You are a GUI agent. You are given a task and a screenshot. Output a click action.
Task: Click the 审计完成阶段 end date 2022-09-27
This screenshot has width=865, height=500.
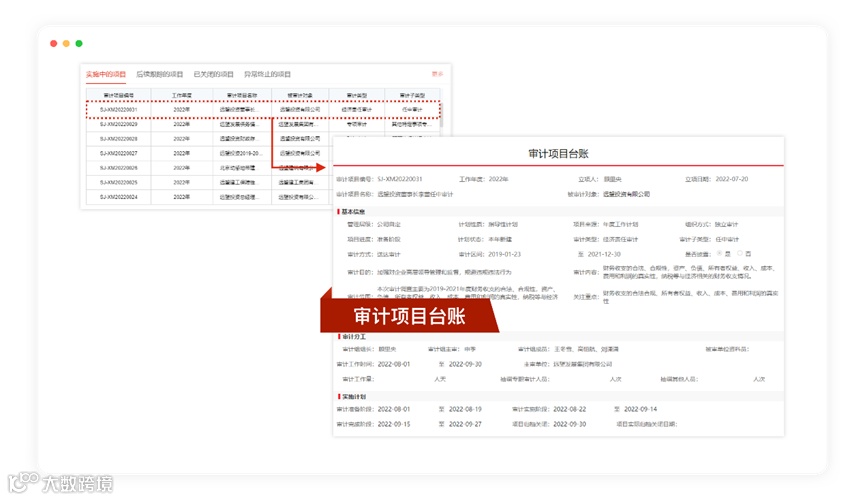465,424
